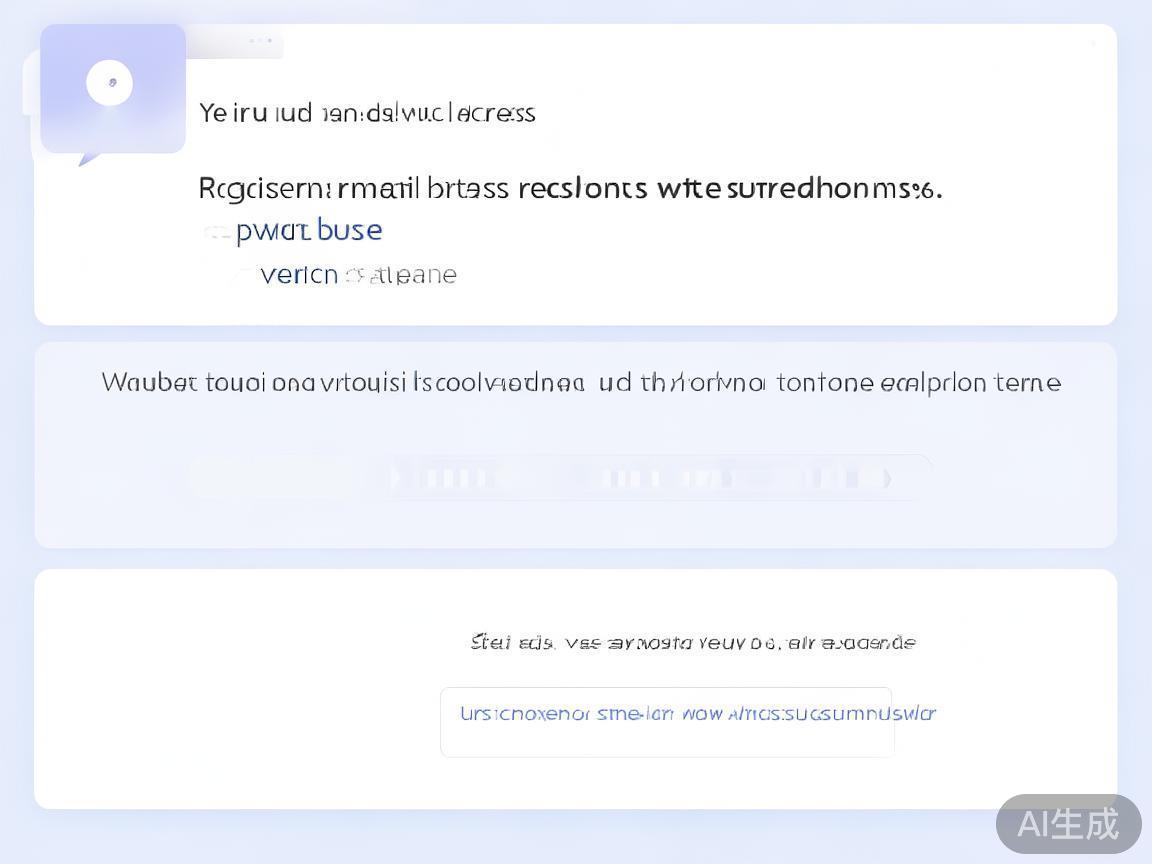
Task: Follow the "vericn atleane" link
Action: 358,275
